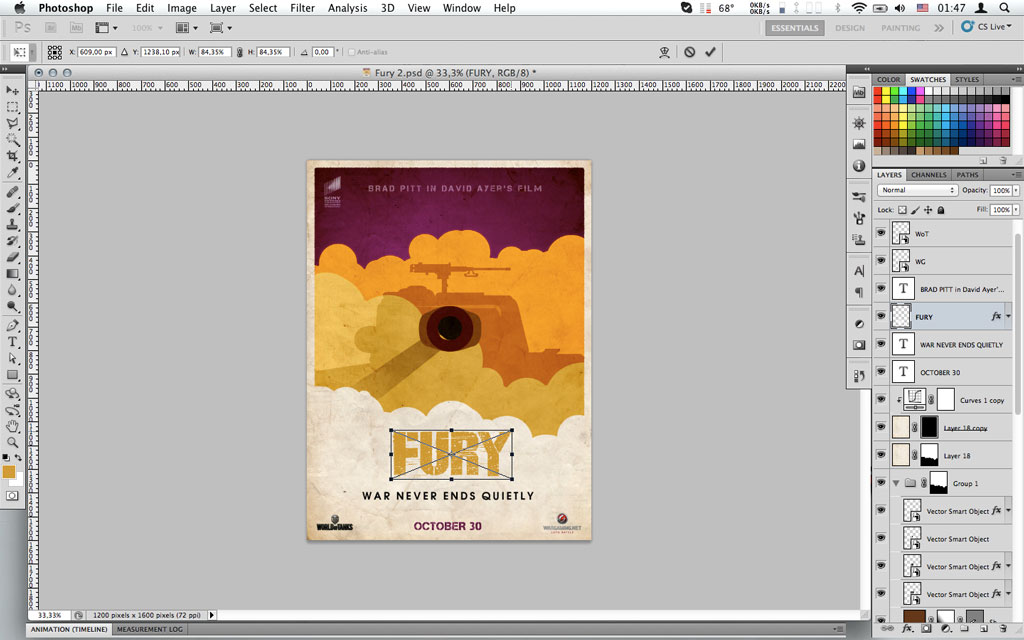The height and width of the screenshot is (640, 1024).
Task: Open the Histogram panel icon in dock
Action: (x=859, y=144)
